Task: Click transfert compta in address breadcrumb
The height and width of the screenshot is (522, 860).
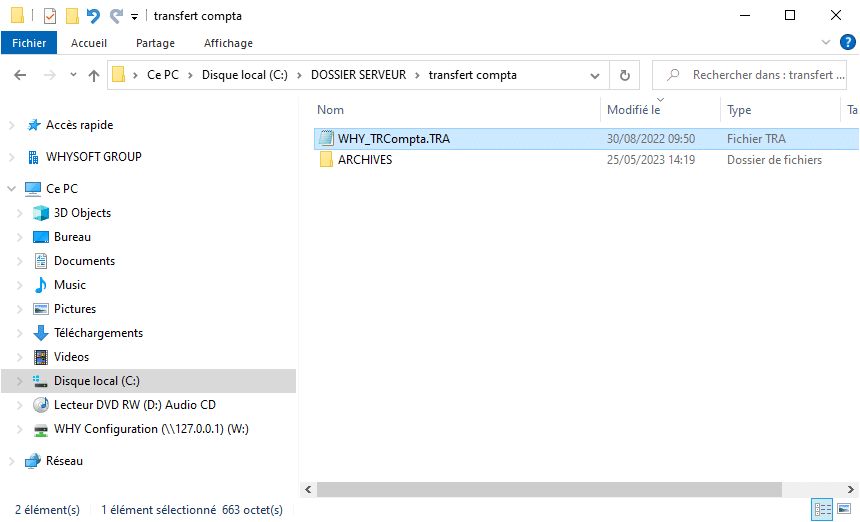Action: pyautogui.click(x=473, y=75)
